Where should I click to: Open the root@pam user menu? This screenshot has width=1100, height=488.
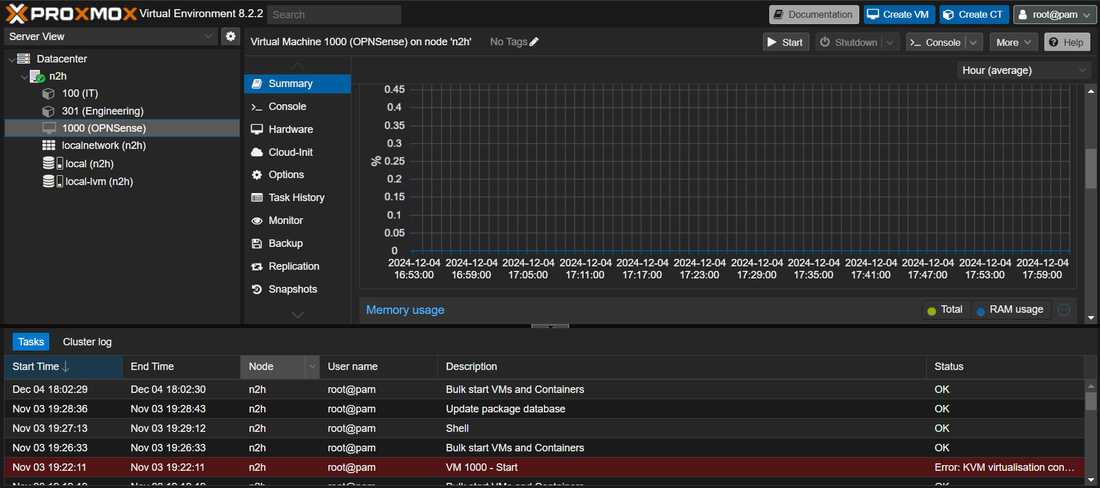click(1055, 14)
